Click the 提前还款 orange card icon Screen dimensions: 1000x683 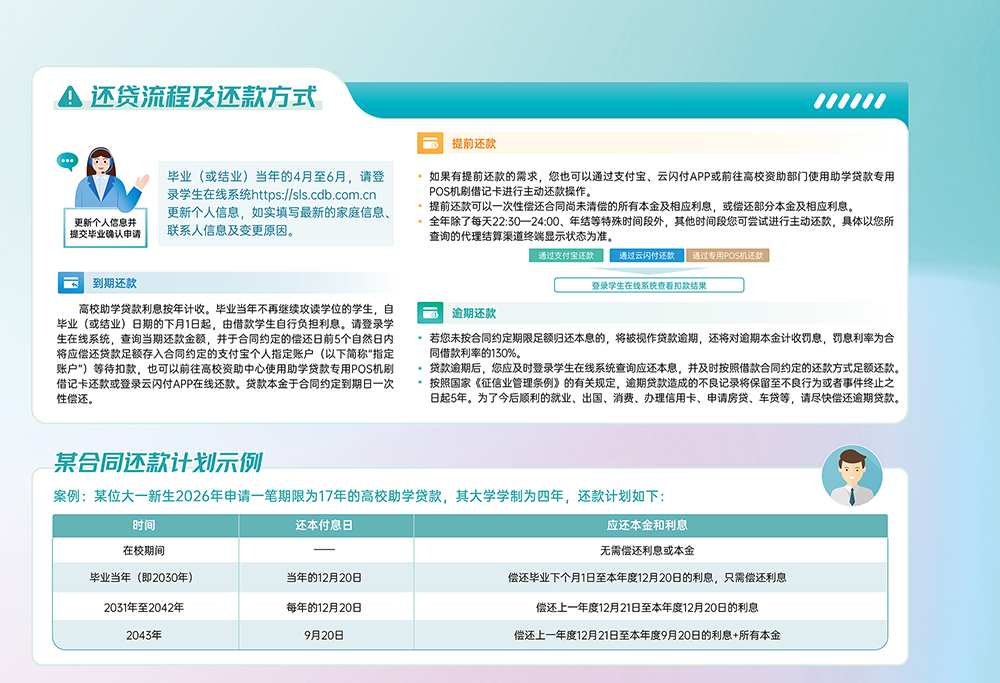coord(430,143)
